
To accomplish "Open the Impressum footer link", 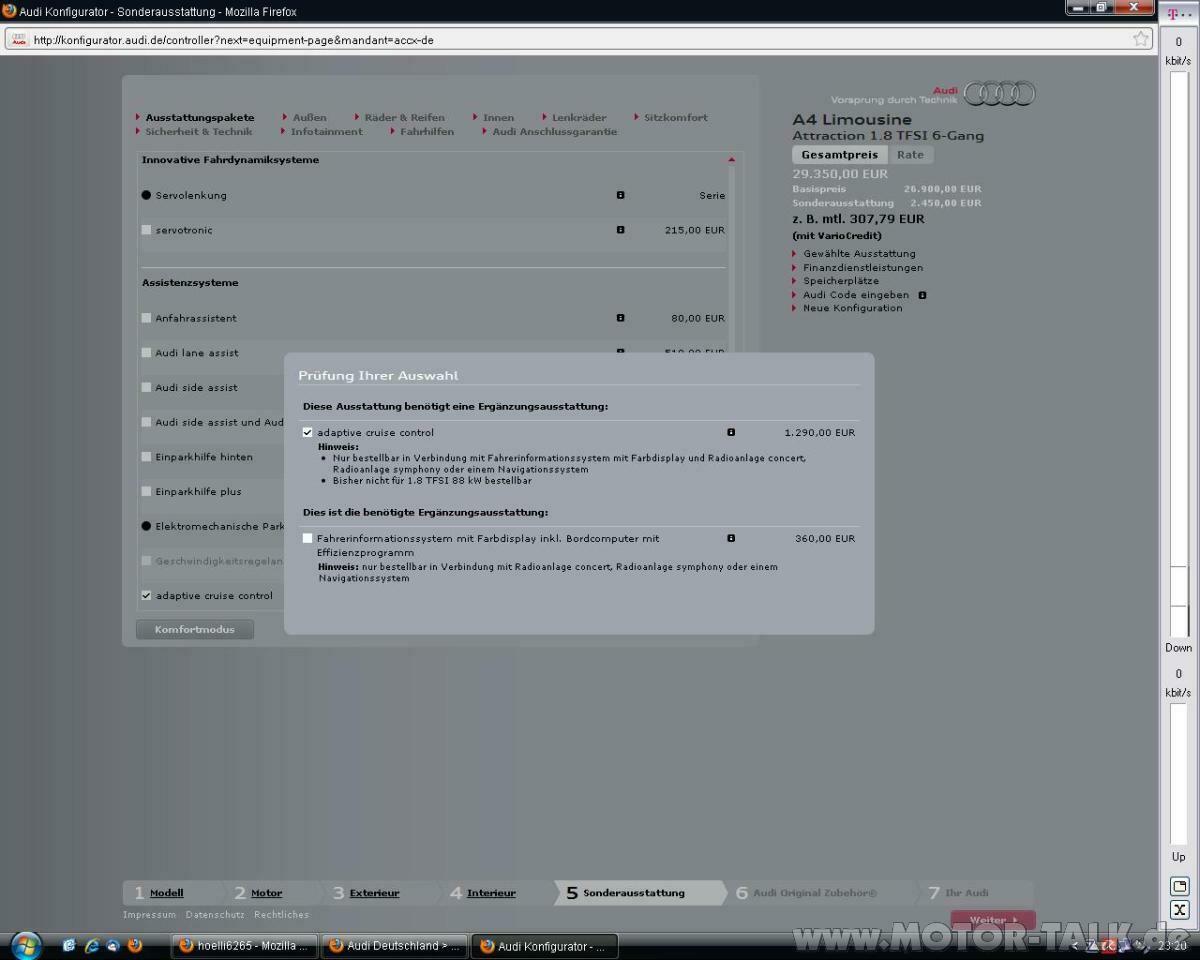I will pos(149,915).
